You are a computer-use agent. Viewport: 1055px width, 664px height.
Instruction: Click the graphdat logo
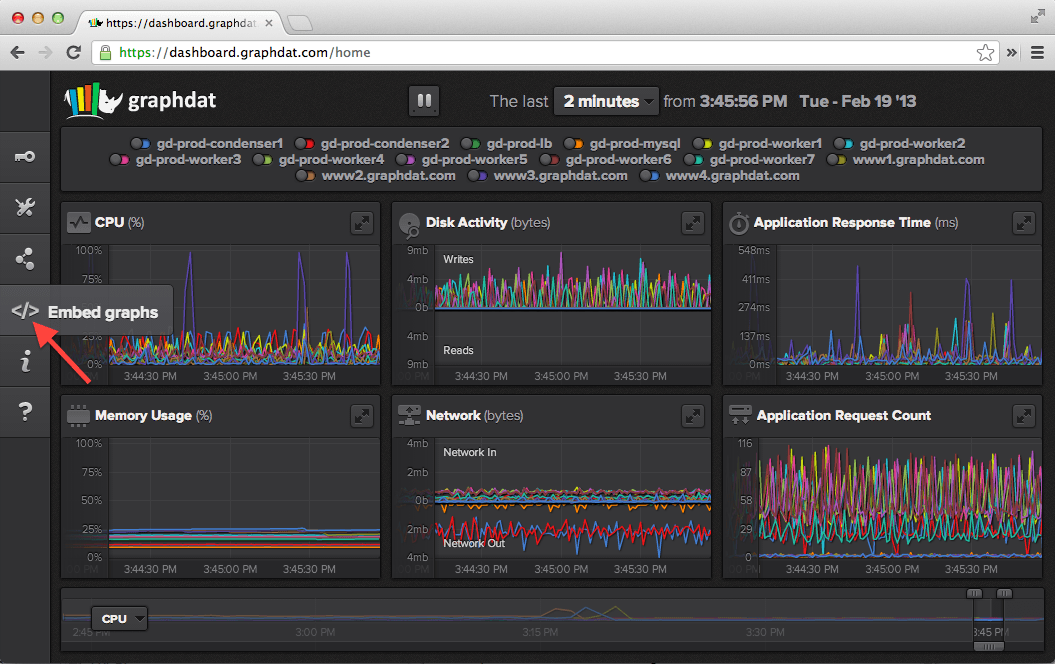141,101
